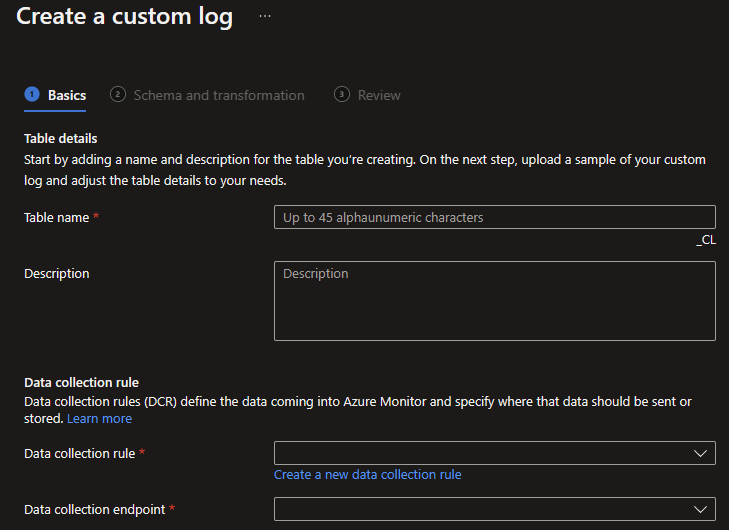This screenshot has height=530, width=729.
Task: Click the step 3 circle icon
Action: (x=342, y=94)
